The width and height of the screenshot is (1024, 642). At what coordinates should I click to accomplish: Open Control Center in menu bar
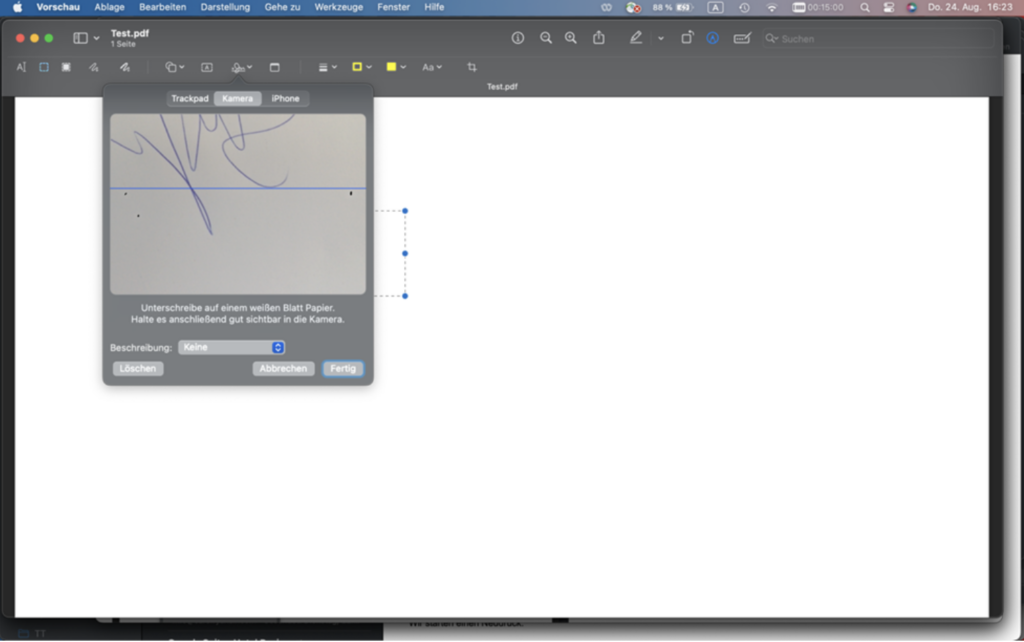(889, 8)
